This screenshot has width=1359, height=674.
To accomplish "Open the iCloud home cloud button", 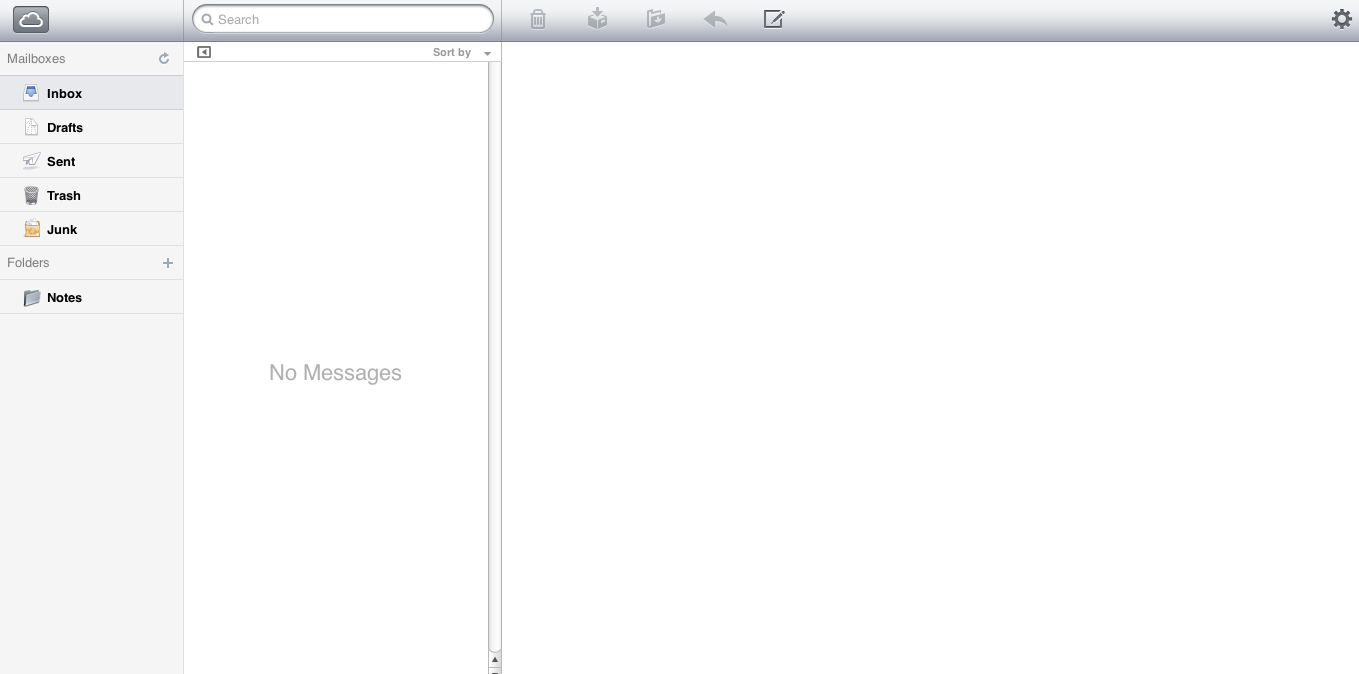I will pyautogui.click(x=31, y=19).
